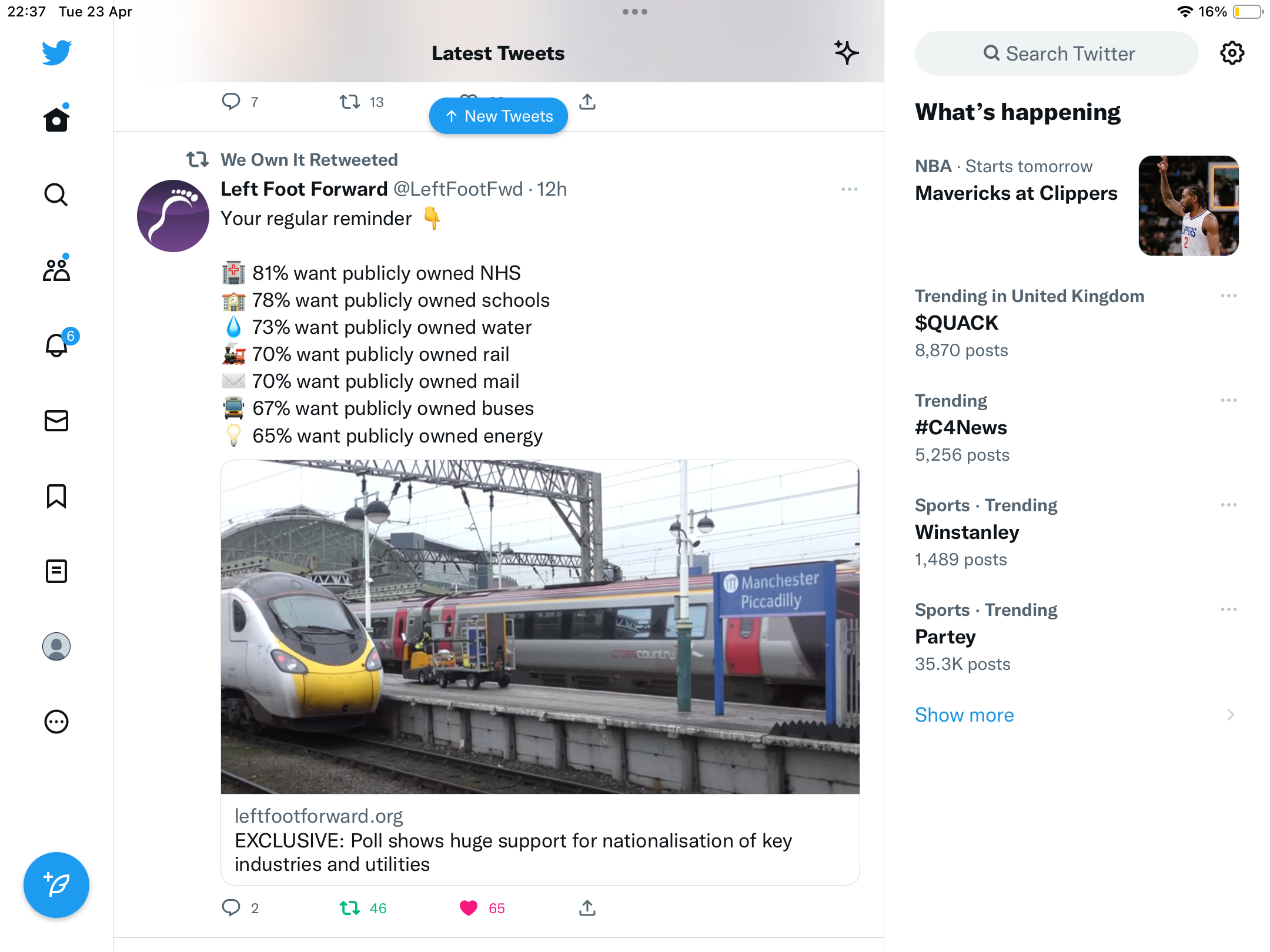The width and height of the screenshot is (1270, 952).
Task: Open the Explore search icon in sidebar
Action: pyautogui.click(x=56, y=195)
